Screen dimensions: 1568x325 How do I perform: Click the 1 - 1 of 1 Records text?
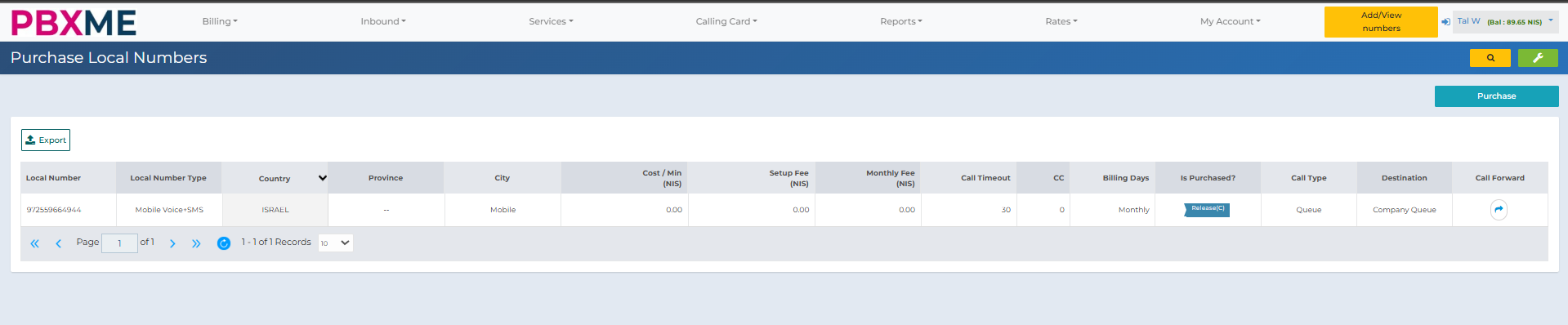(276, 243)
